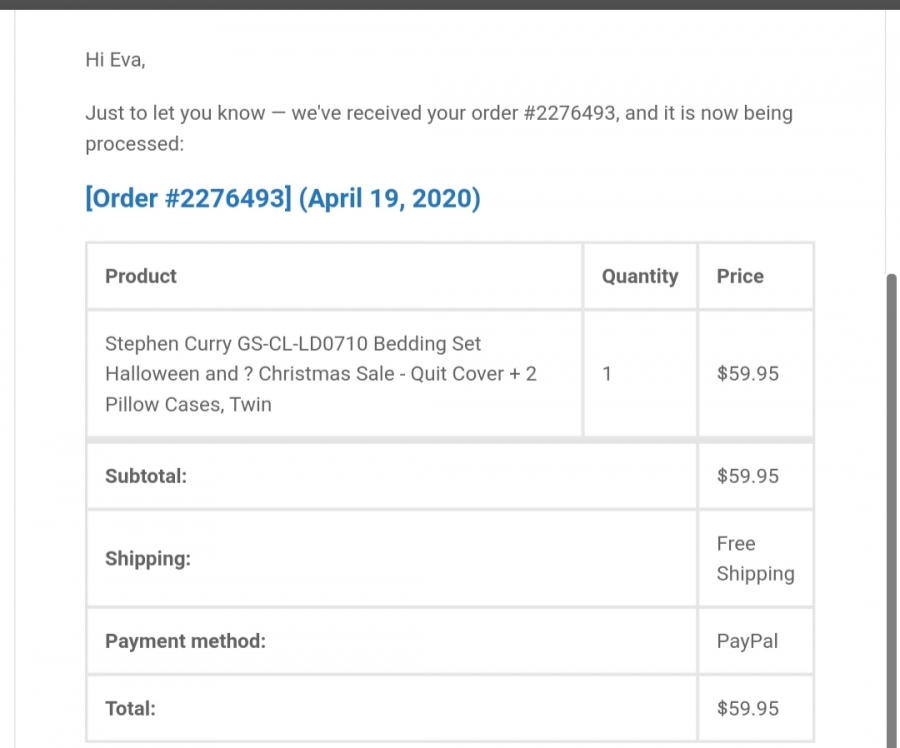
Task: Click the Shipping label
Action: (148, 559)
